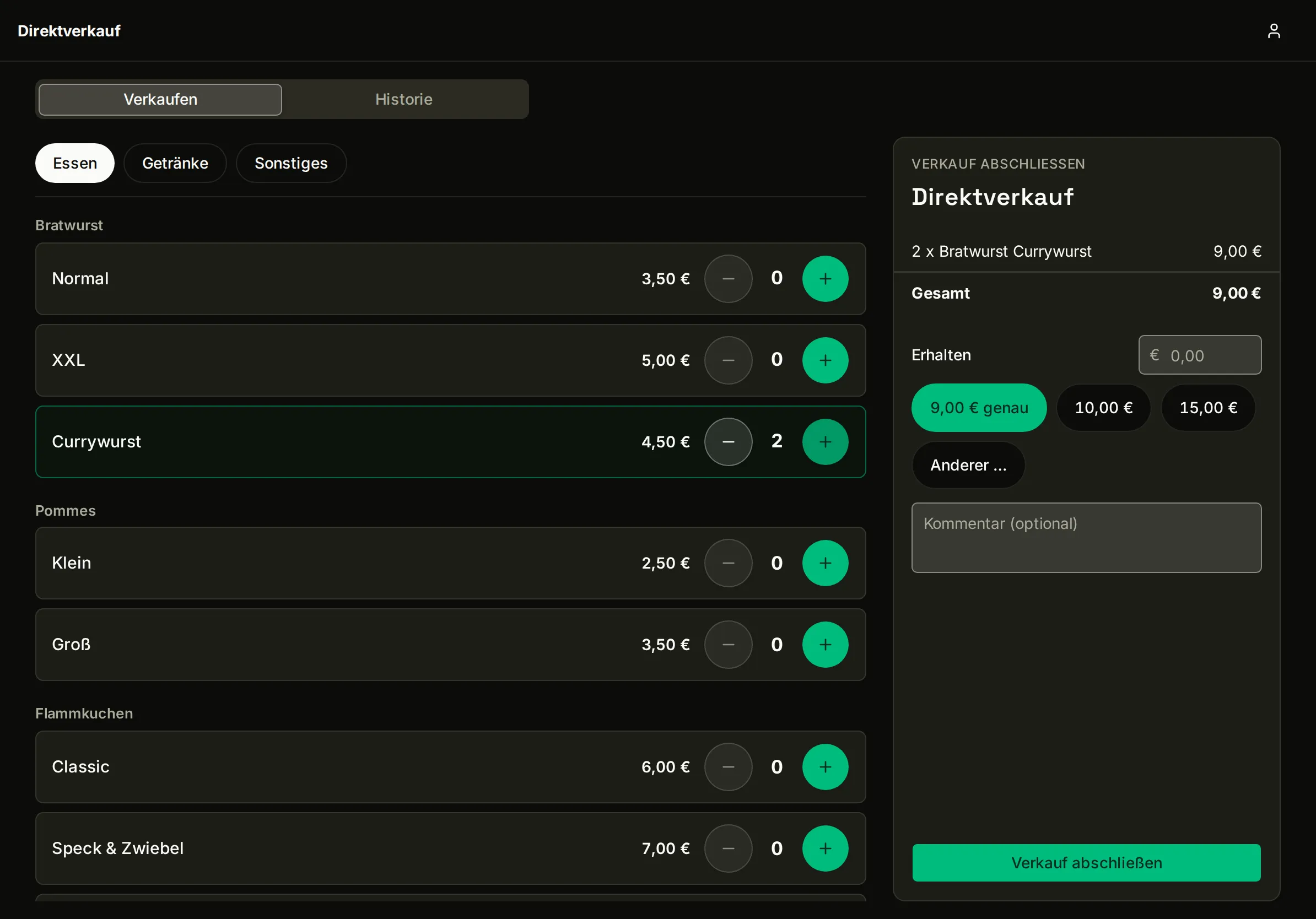This screenshot has width=1316, height=919.
Task: Pick 10,00 € as received amount
Action: (x=1103, y=408)
